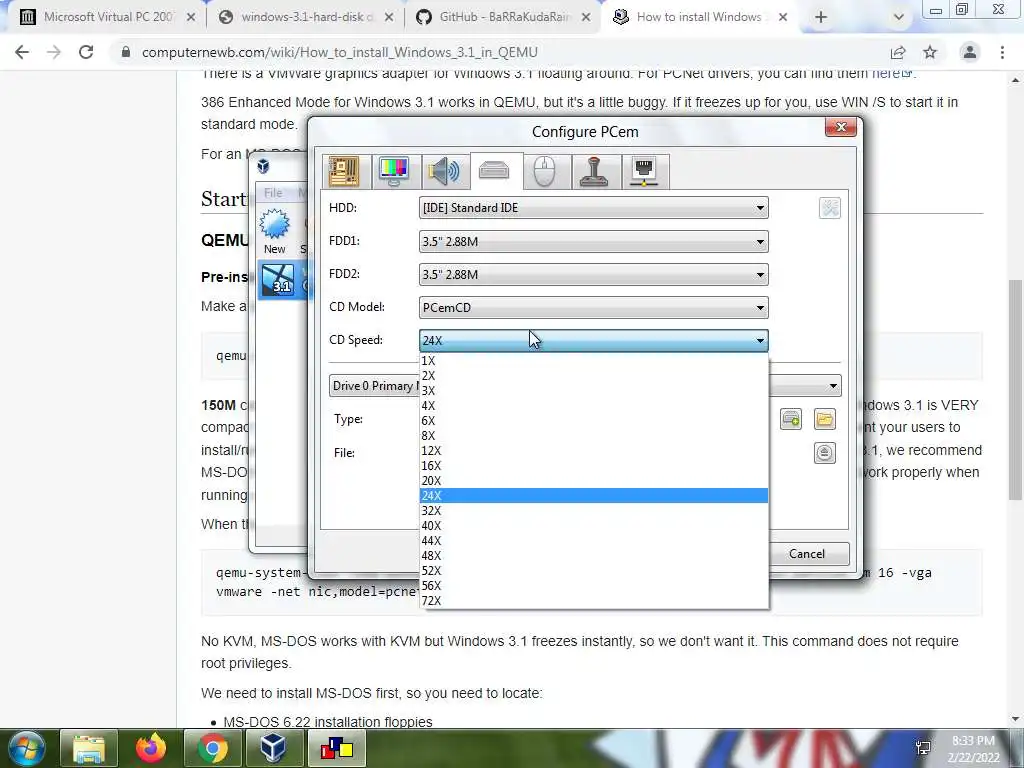Screen dimensions: 1024x768
Task: Choose the highlighted 24X CD speed
Action: tap(593, 496)
